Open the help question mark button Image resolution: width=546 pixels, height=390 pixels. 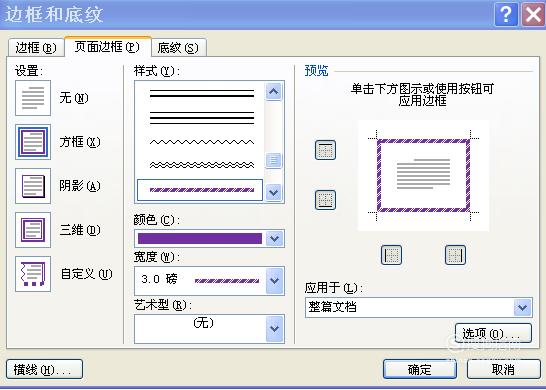[506, 15]
